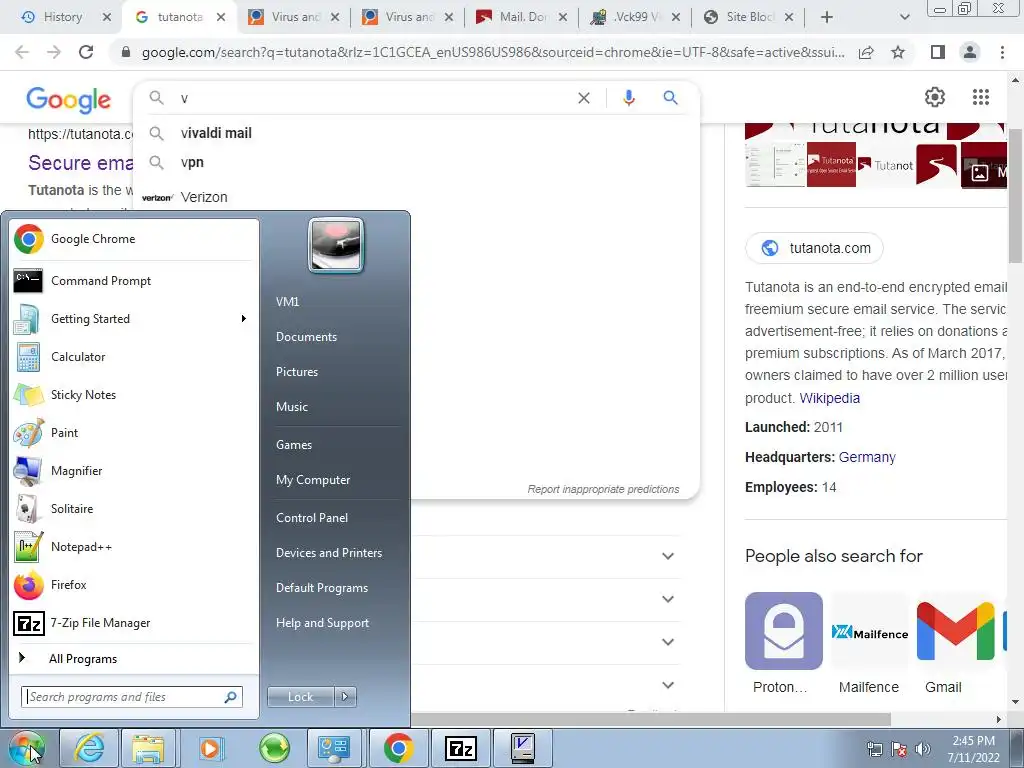Viewport: 1024px width, 768px height.
Task: Open Music from Start menu
Action: coord(292,407)
